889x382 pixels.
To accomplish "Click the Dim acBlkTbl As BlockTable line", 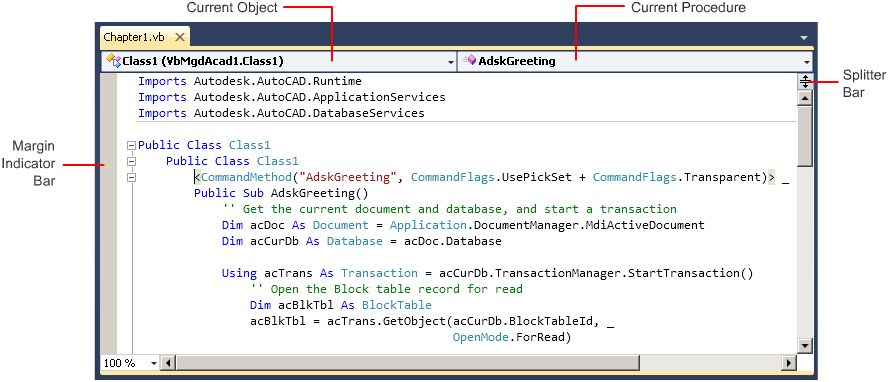I will (341, 305).
